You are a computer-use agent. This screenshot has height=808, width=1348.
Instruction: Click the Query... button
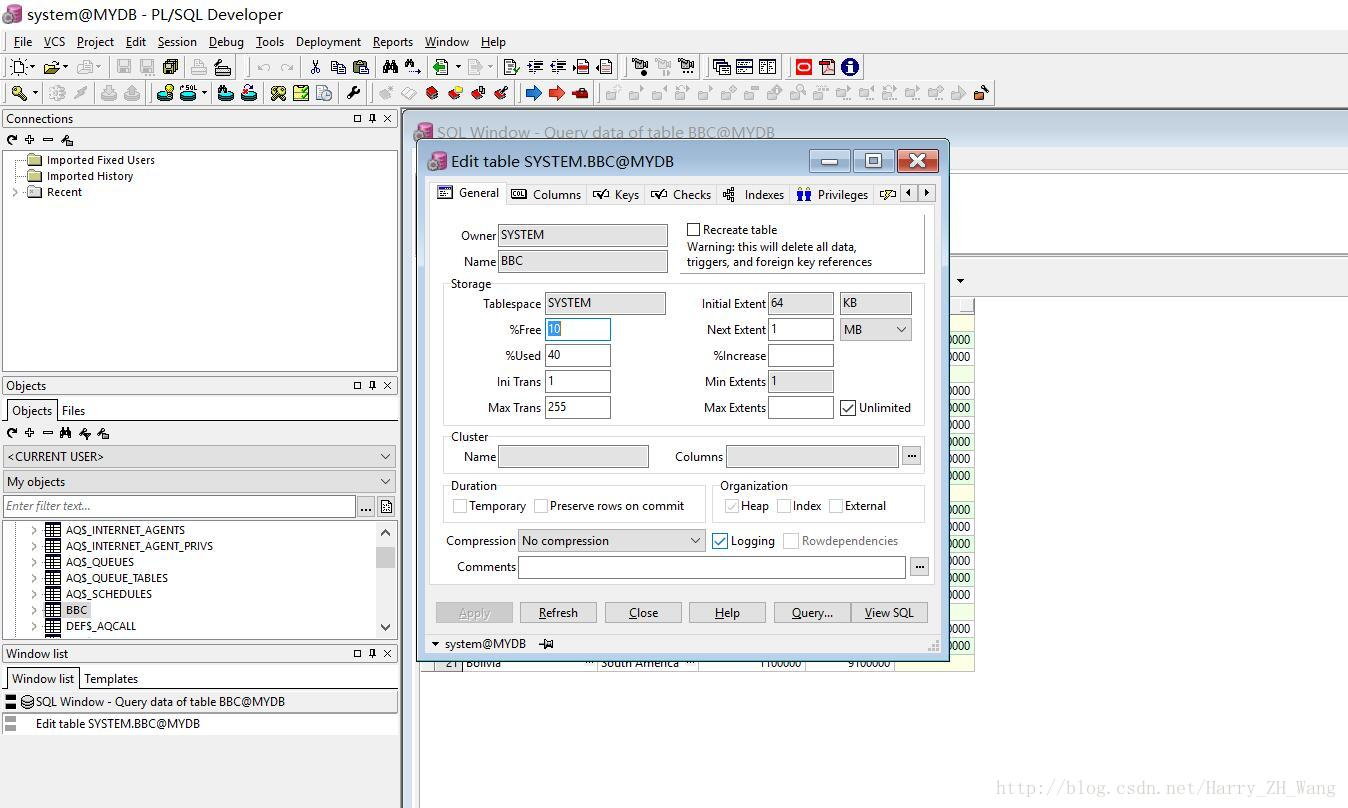pos(812,613)
